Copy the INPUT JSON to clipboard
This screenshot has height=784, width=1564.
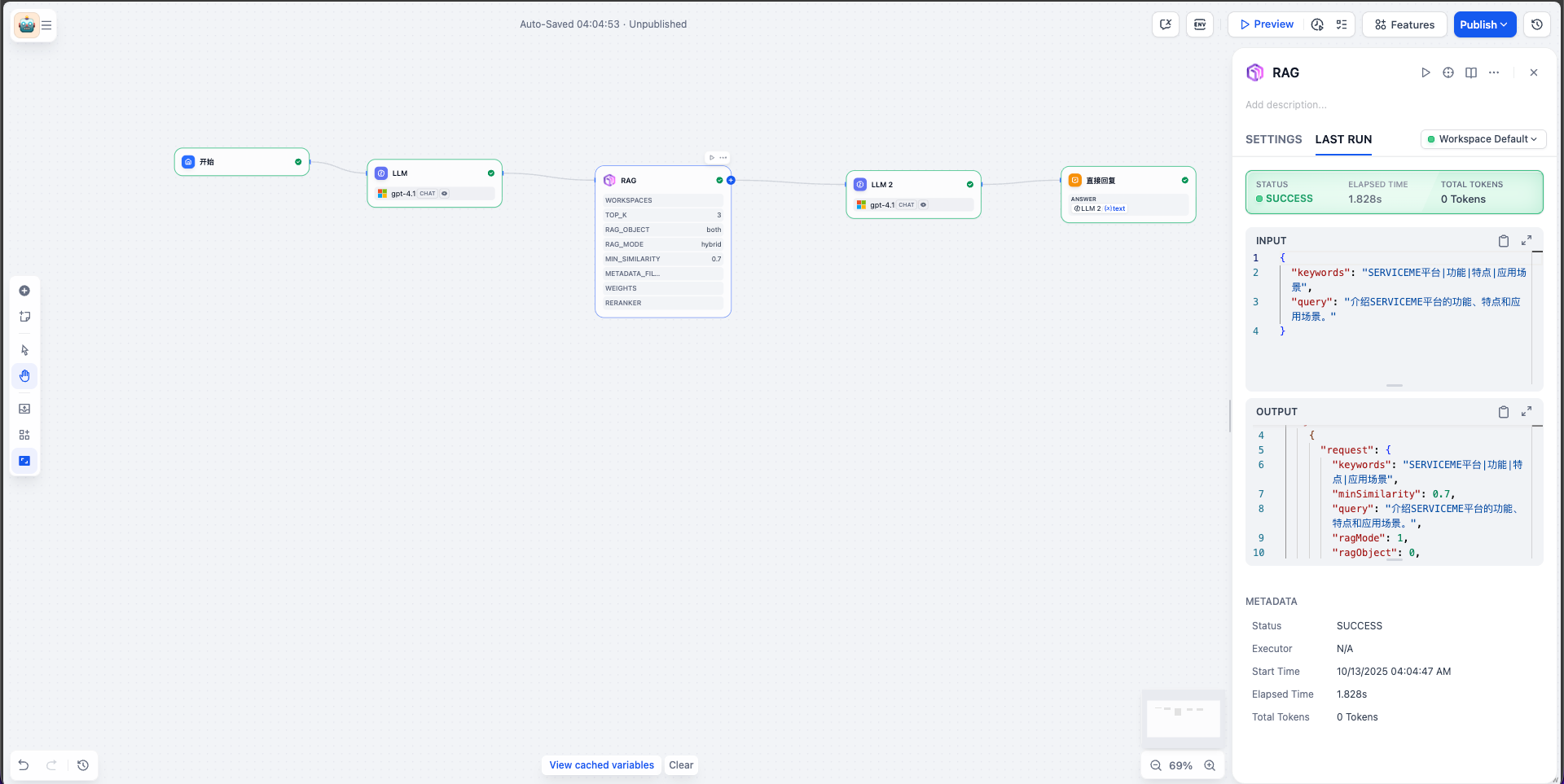point(1503,241)
